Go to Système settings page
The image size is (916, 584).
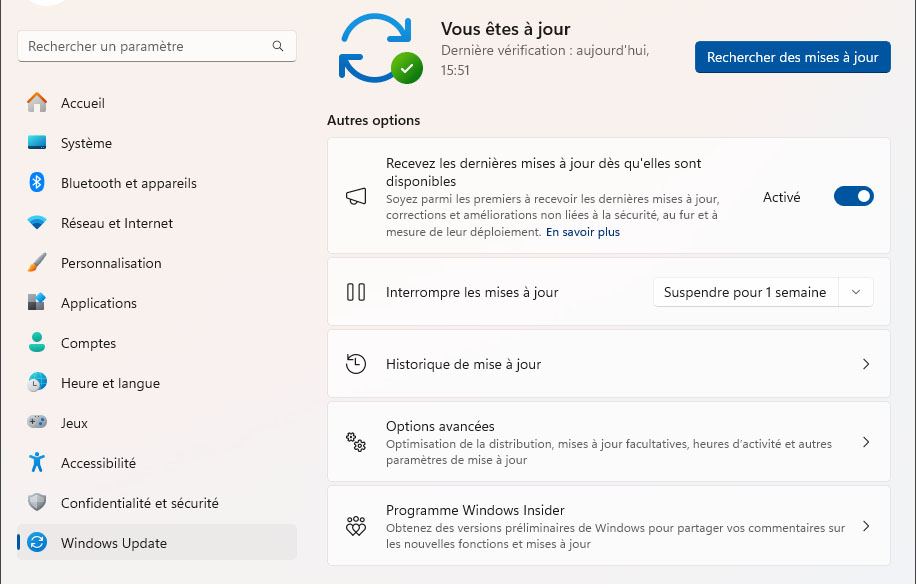click(86, 143)
